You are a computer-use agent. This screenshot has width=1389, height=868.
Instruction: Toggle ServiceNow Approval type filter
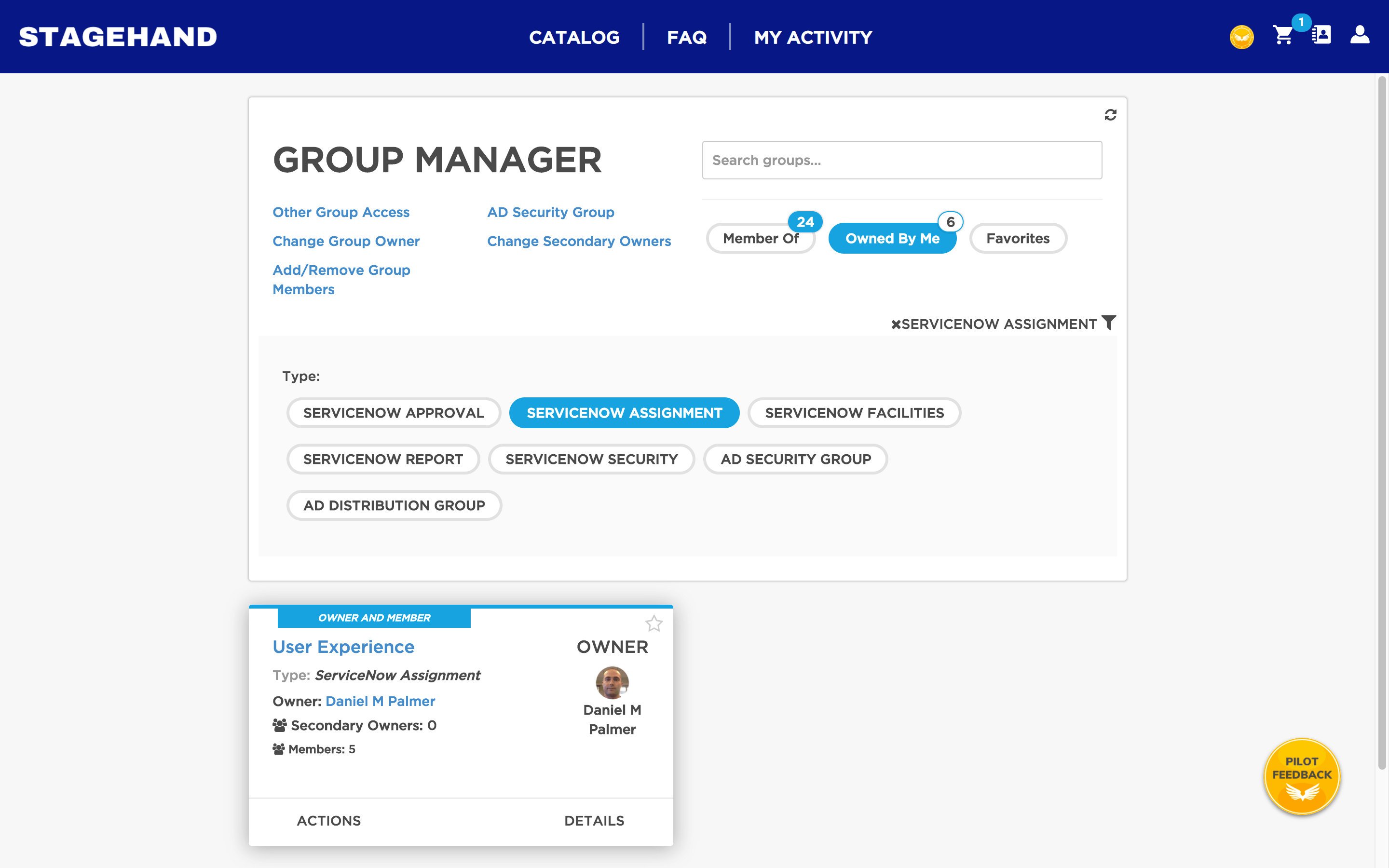pos(394,413)
